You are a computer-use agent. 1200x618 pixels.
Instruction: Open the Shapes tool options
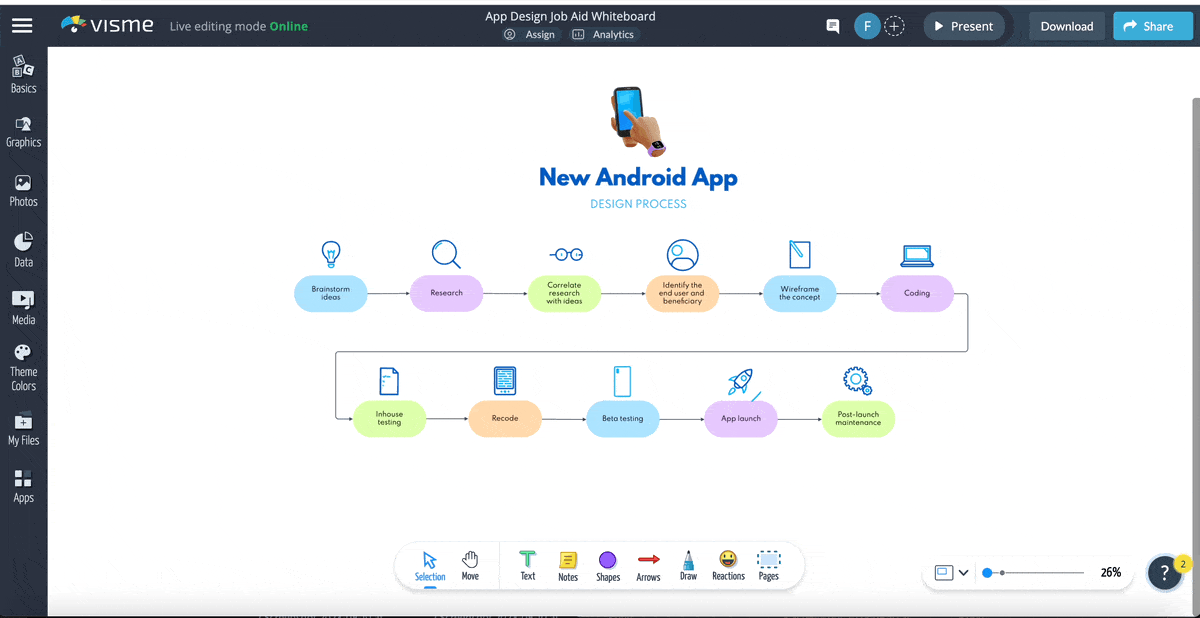[608, 565]
